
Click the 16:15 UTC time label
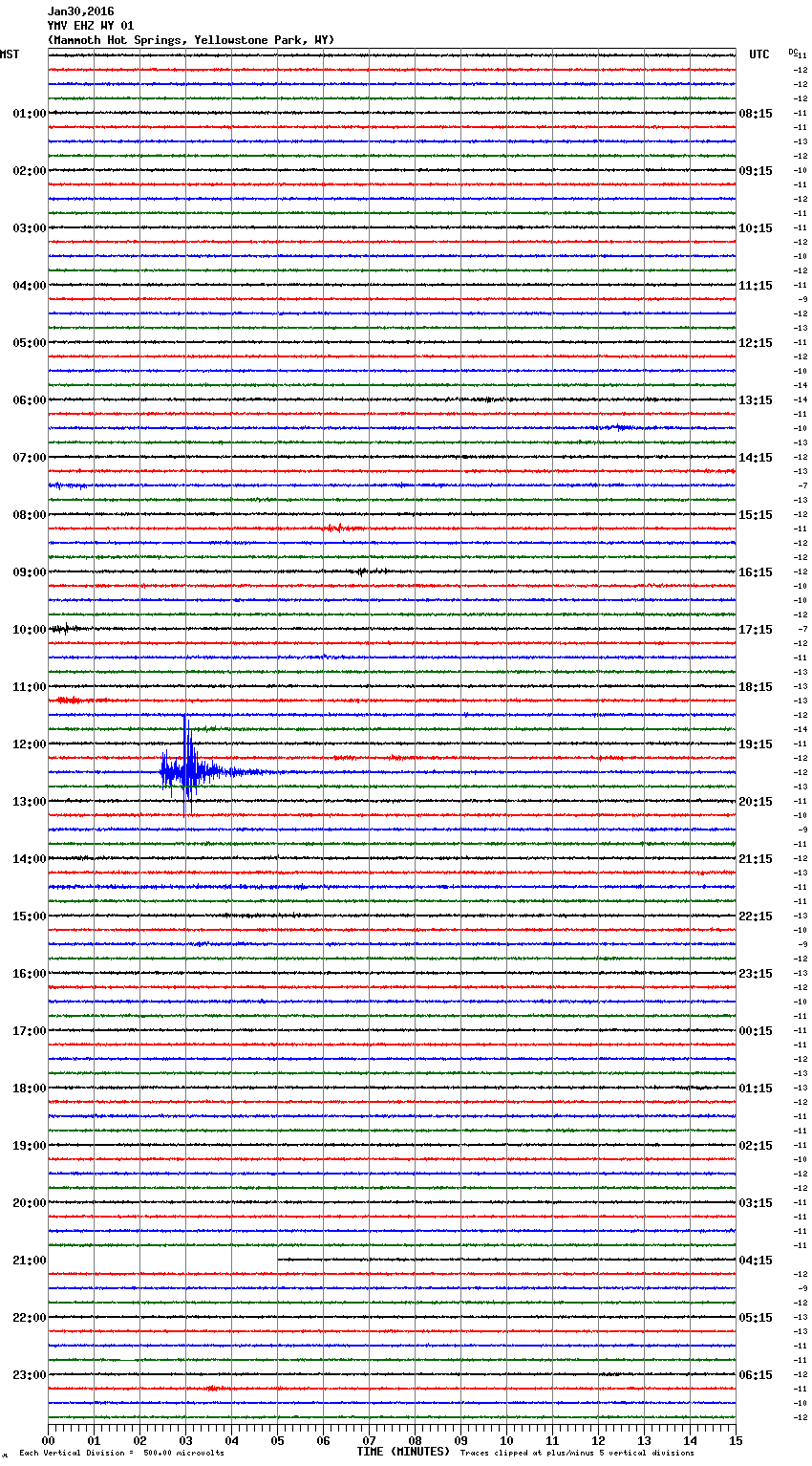756,572
